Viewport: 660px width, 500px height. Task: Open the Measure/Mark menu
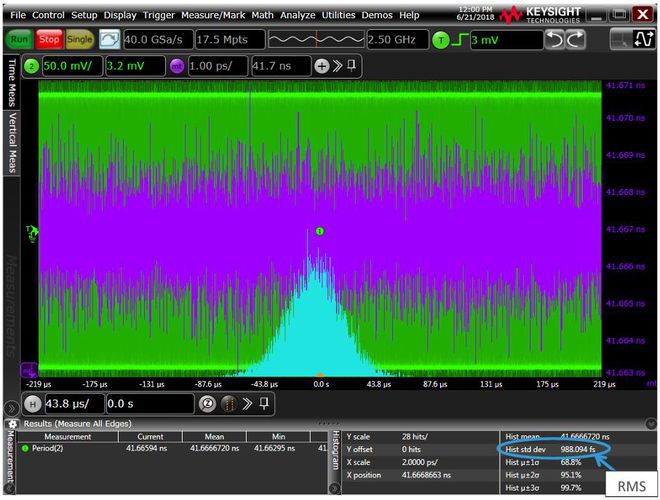pos(213,15)
